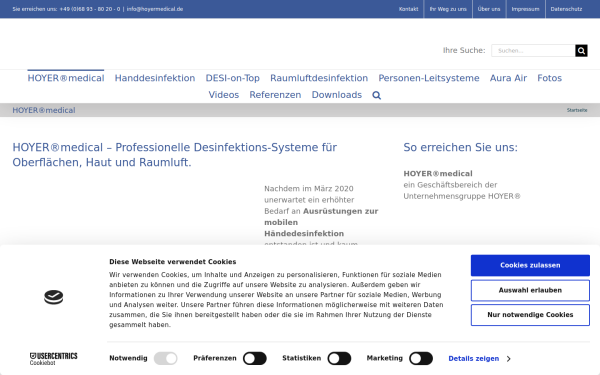Click the 'Diese Webseite verwendet Cookies' heading
600x375 pixels.
[173, 262]
